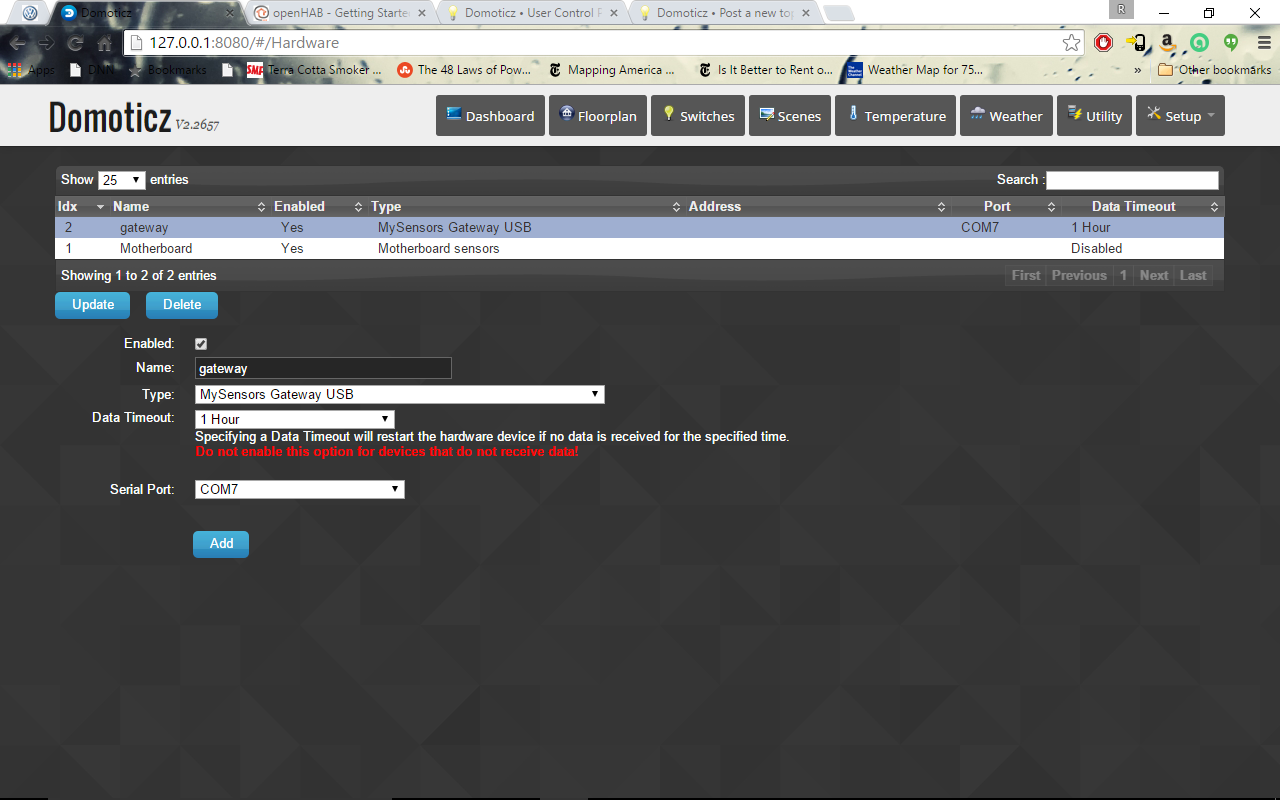Image resolution: width=1280 pixels, height=800 pixels.
Task: Go to First page of table
Action: point(1026,276)
